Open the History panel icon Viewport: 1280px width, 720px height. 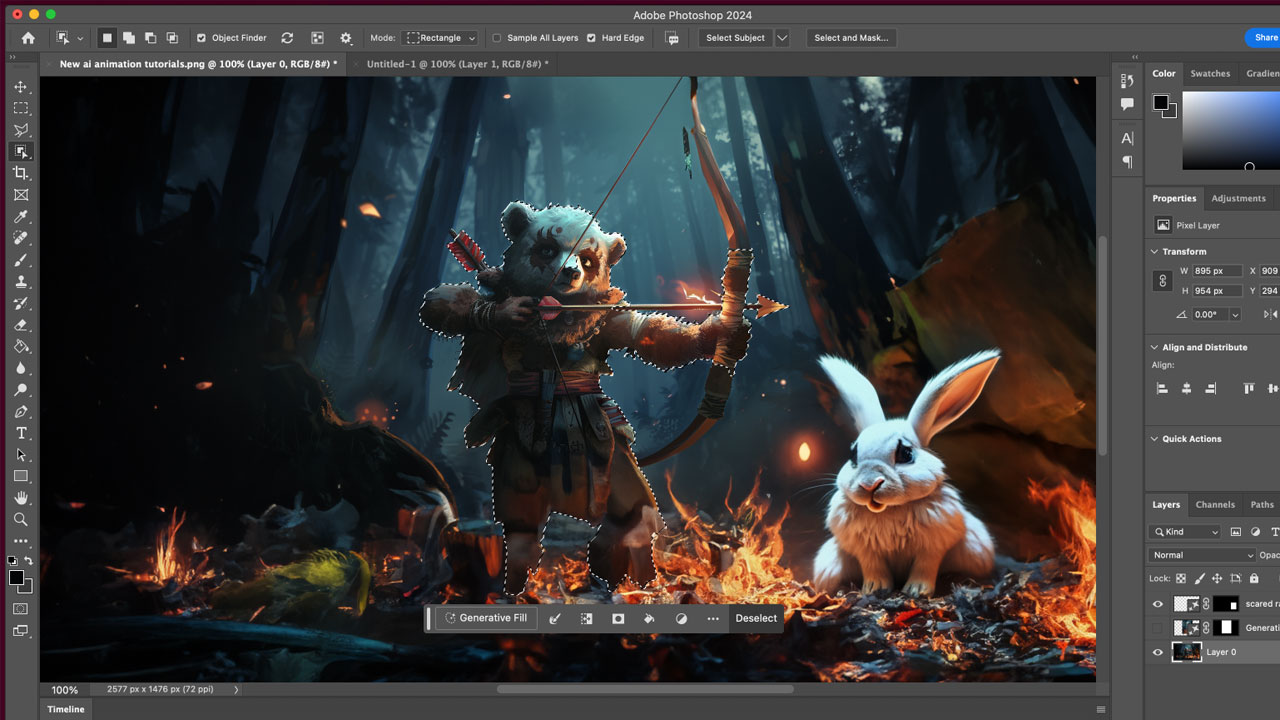[x=1127, y=81]
